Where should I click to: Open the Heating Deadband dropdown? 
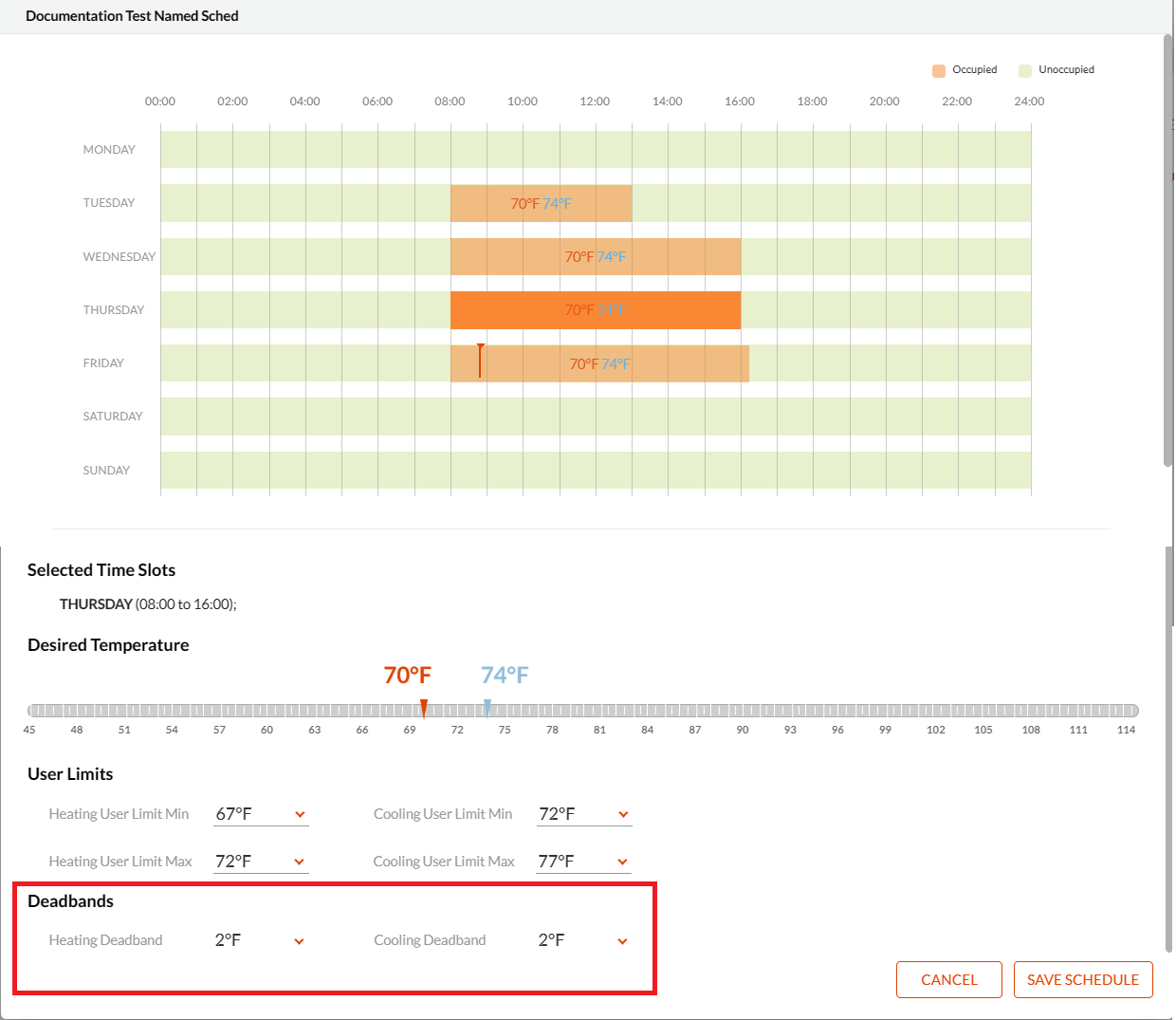[x=300, y=940]
